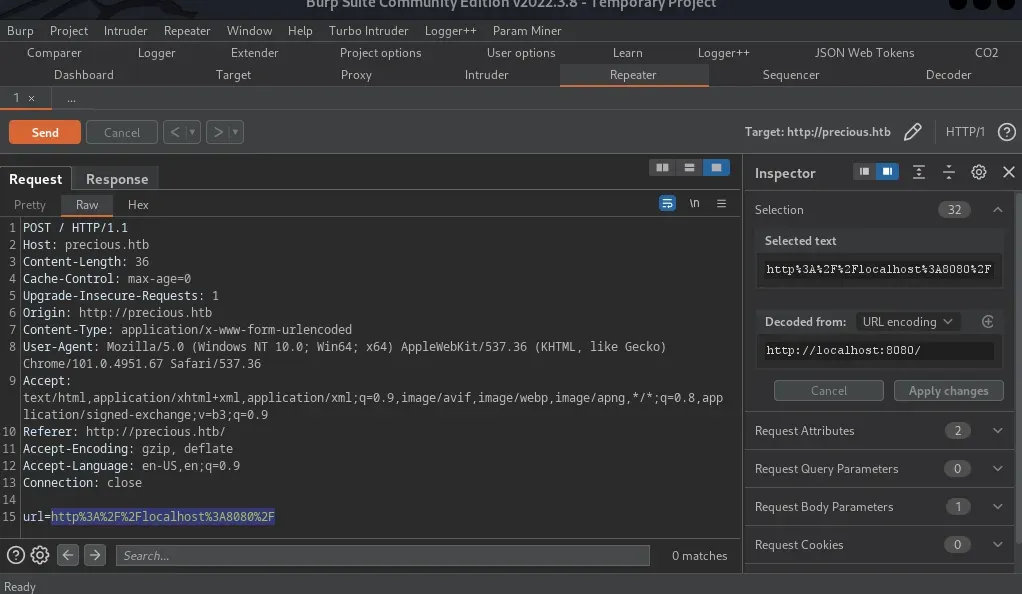
Task: Open the URL encoding dropdown
Action: coord(907,322)
